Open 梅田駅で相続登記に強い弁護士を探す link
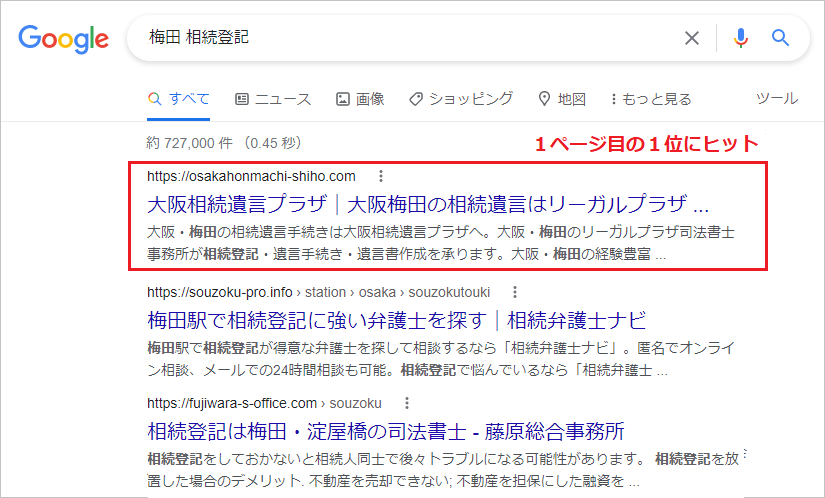The width and height of the screenshot is (825, 498). coord(397,320)
